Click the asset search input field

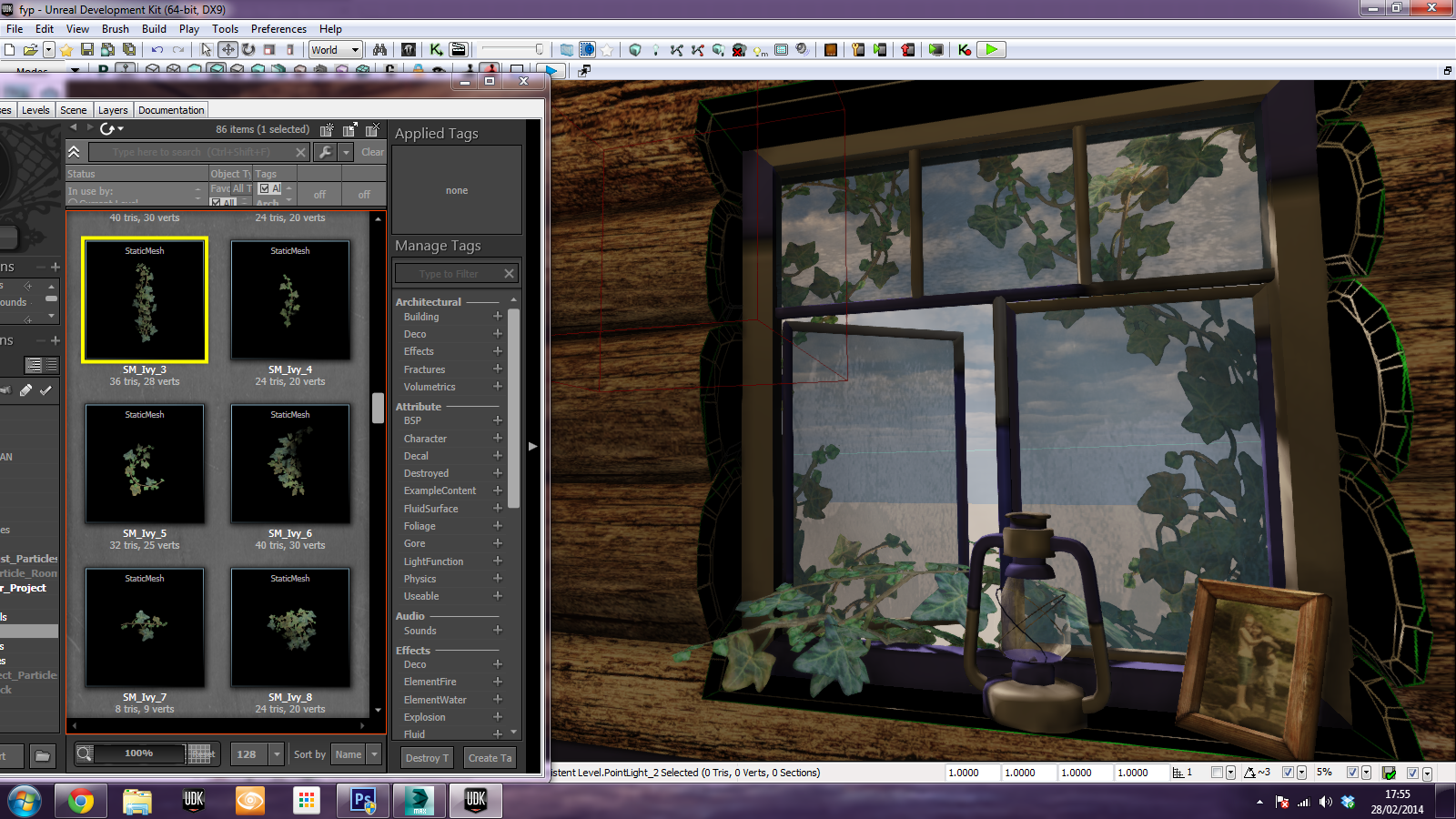click(198, 152)
